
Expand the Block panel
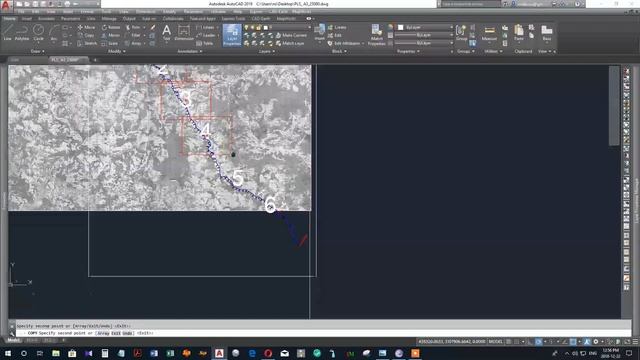click(339, 51)
